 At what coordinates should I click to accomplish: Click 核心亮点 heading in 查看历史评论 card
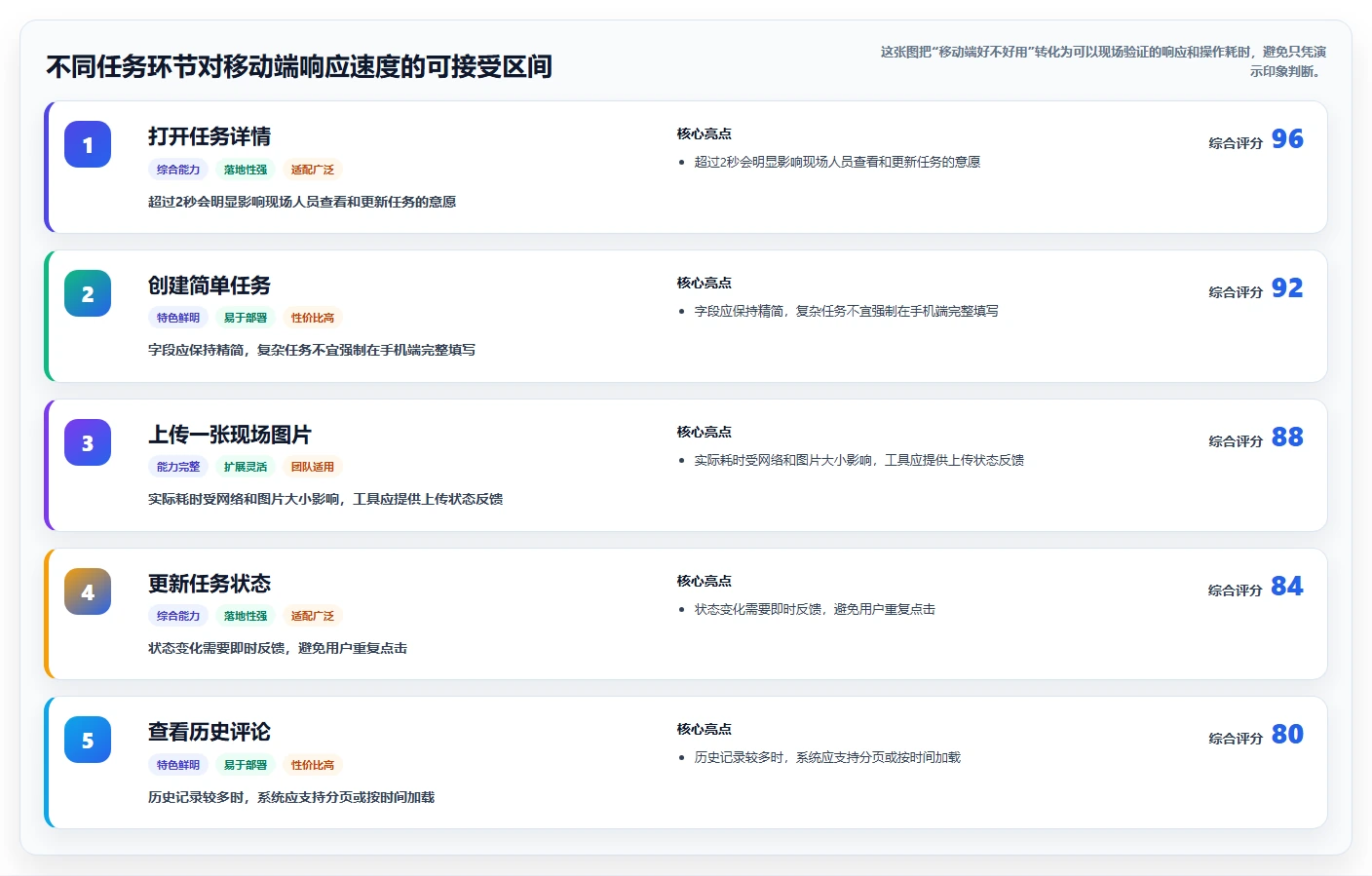coord(705,729)
